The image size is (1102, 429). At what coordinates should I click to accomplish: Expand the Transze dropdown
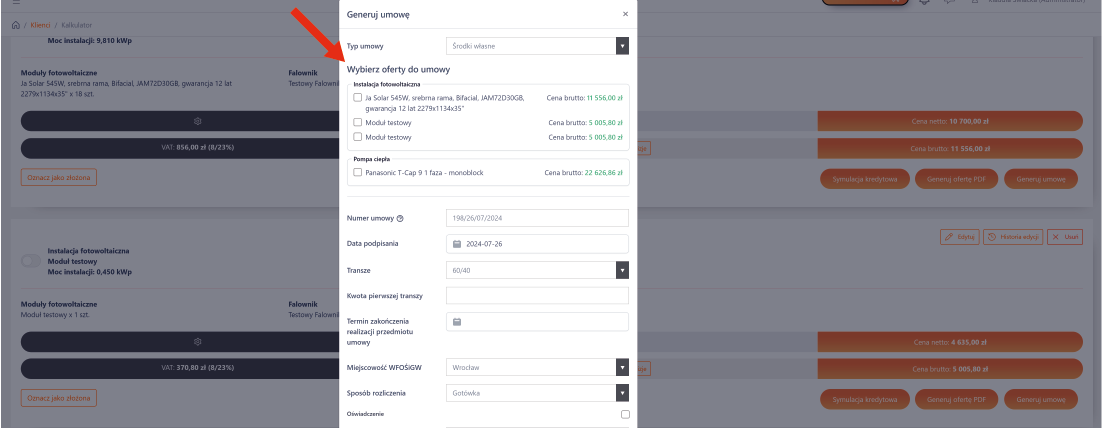pos(536,270)
